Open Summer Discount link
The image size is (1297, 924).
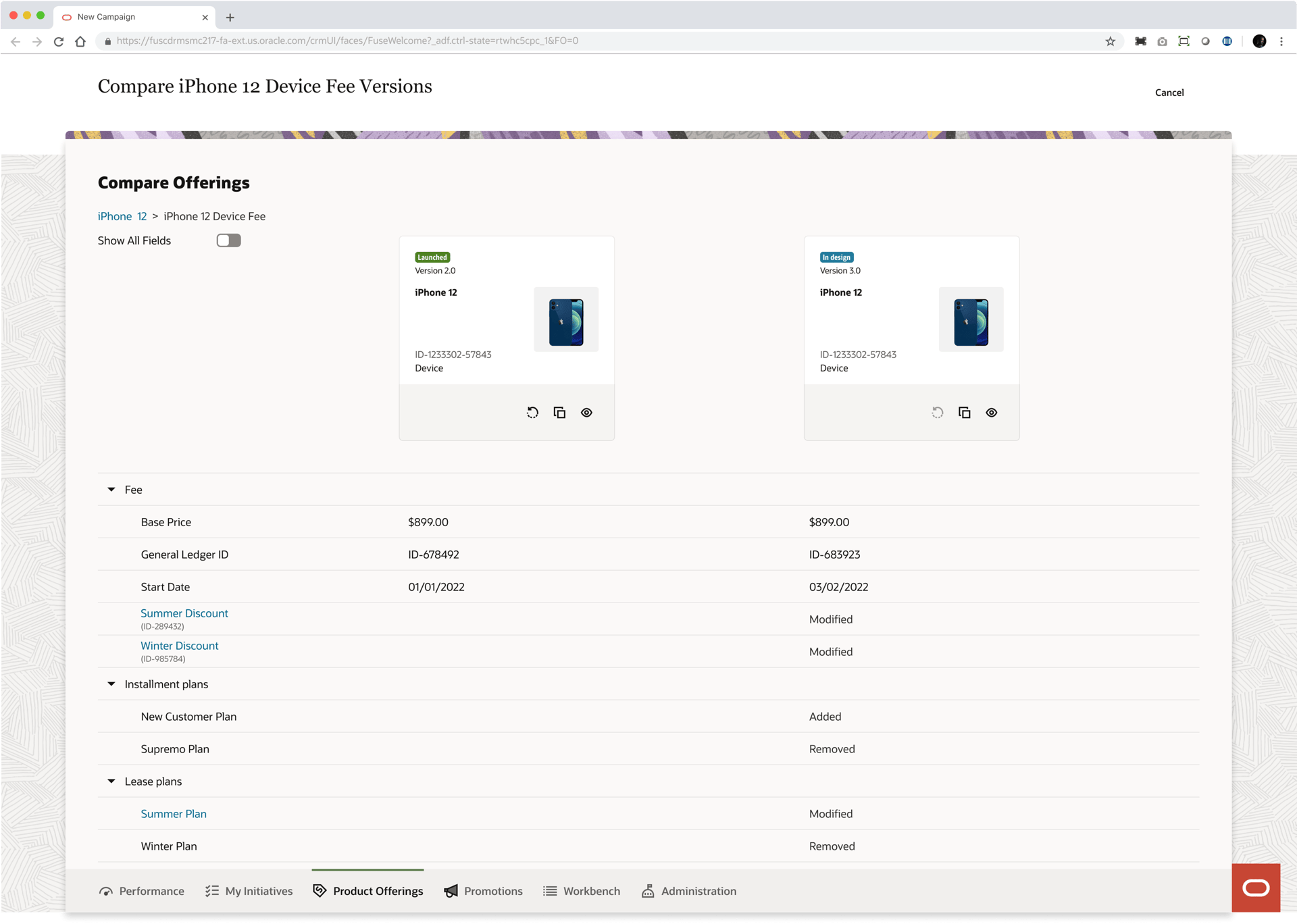(184, 613)
